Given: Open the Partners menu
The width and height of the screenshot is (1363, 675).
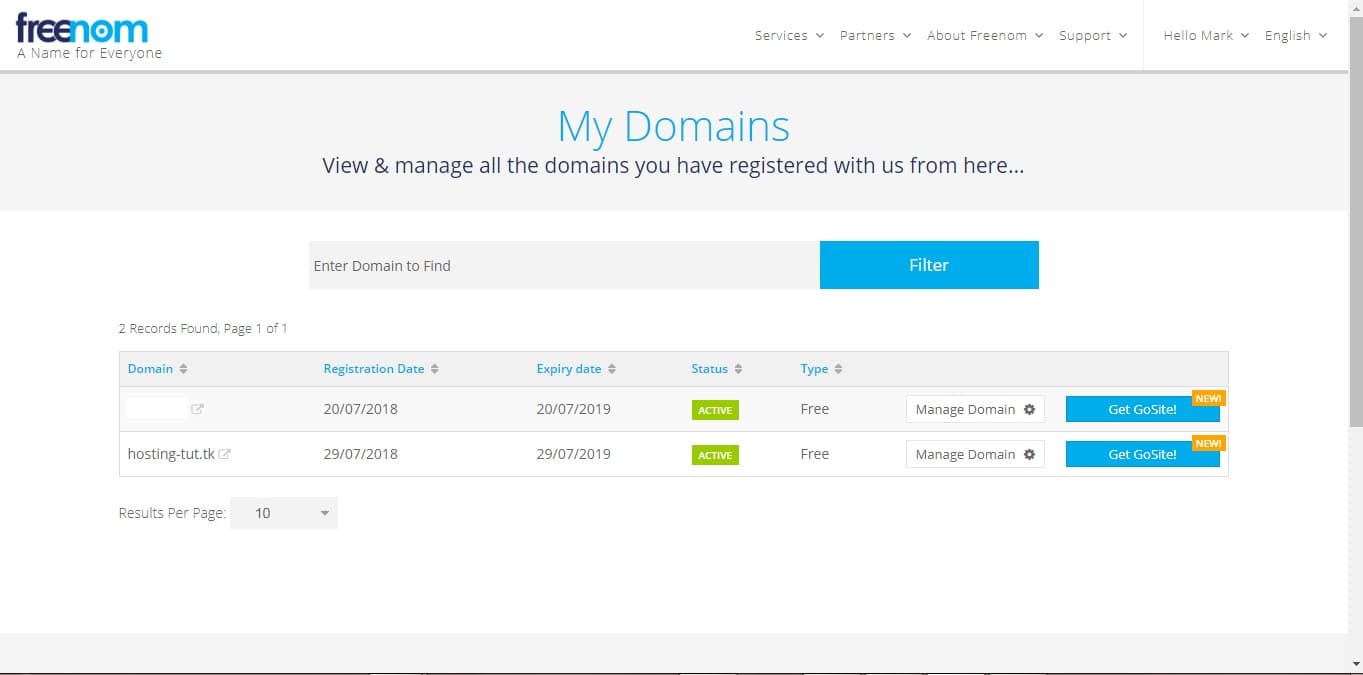Looking at the screenshot, I should tap(875, 35).
